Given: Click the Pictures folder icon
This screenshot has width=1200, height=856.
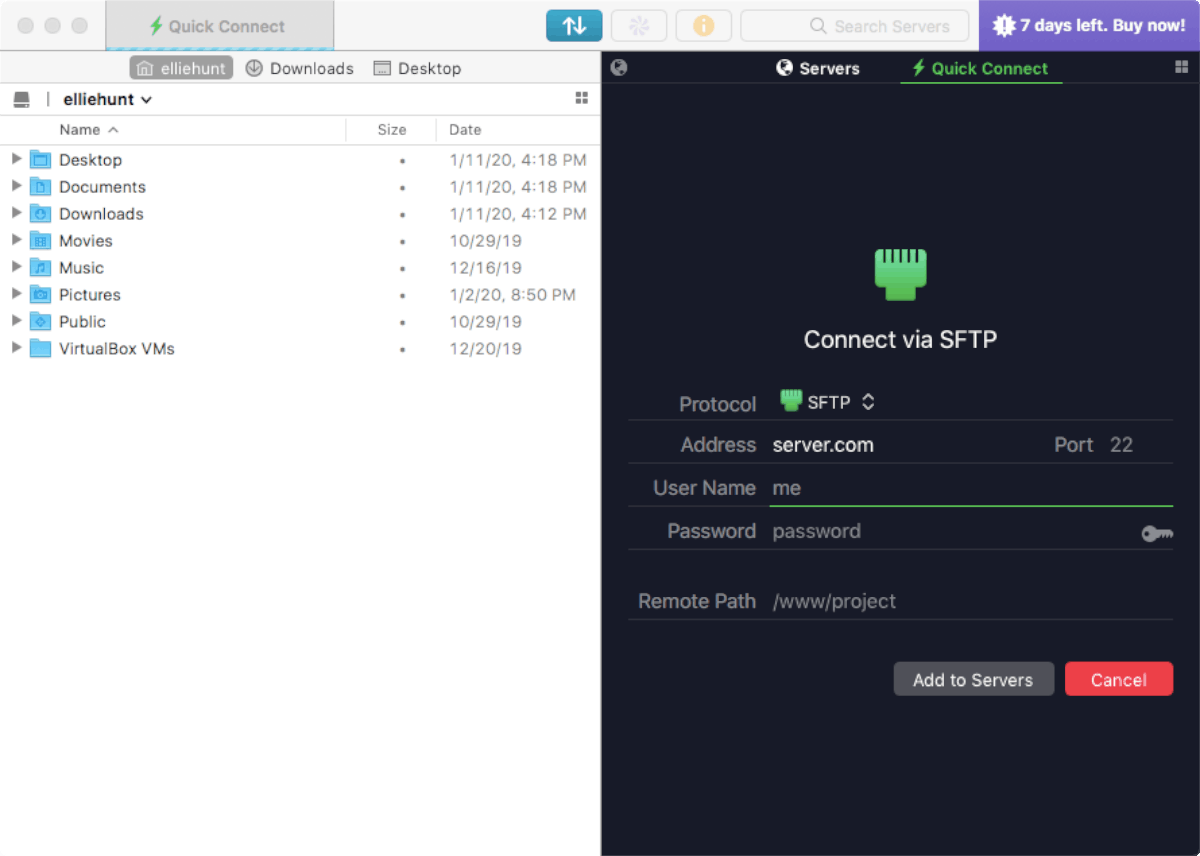Looking at the screenshot, I should click(x=40, y=294).
